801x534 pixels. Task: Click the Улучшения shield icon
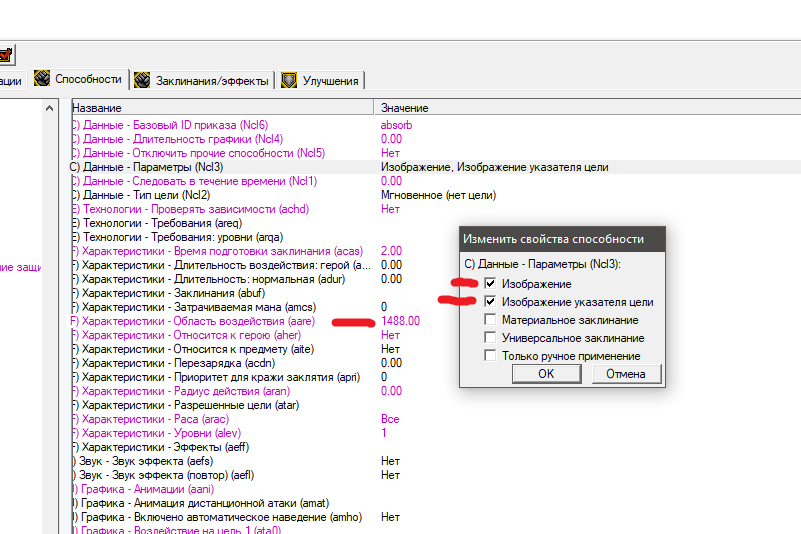click(289, 80)
